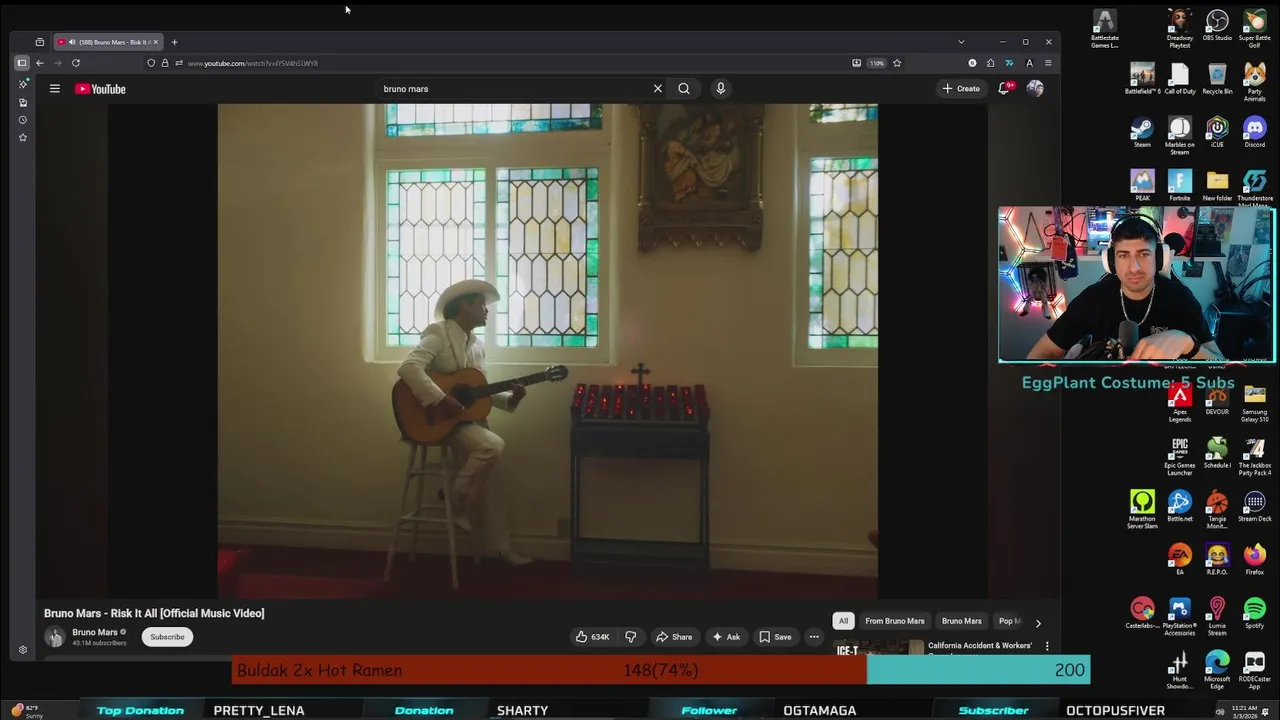
Task: Reload the page in the browser
Action: coord(76,63)
